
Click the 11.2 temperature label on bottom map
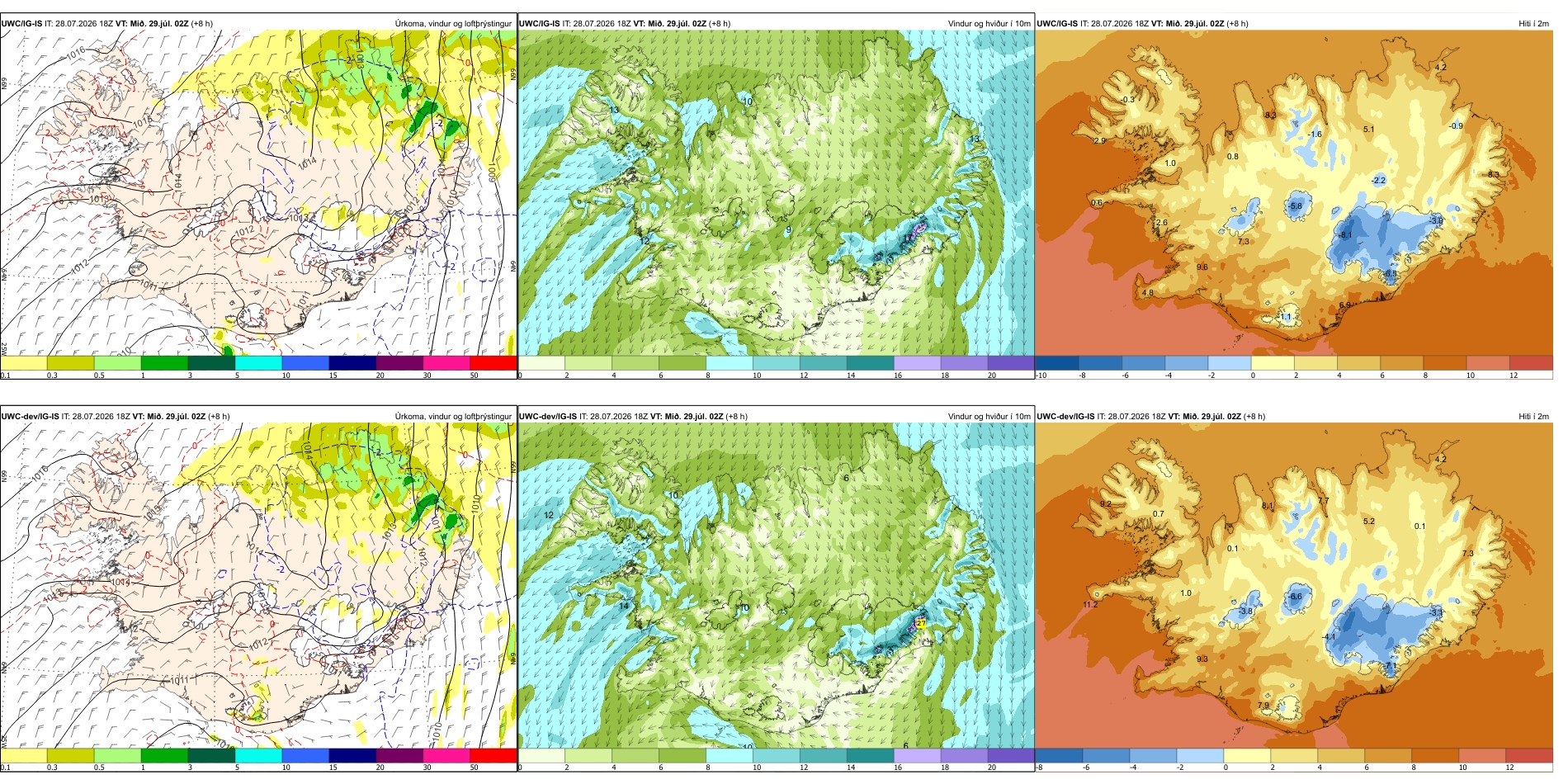point(1089,605)
